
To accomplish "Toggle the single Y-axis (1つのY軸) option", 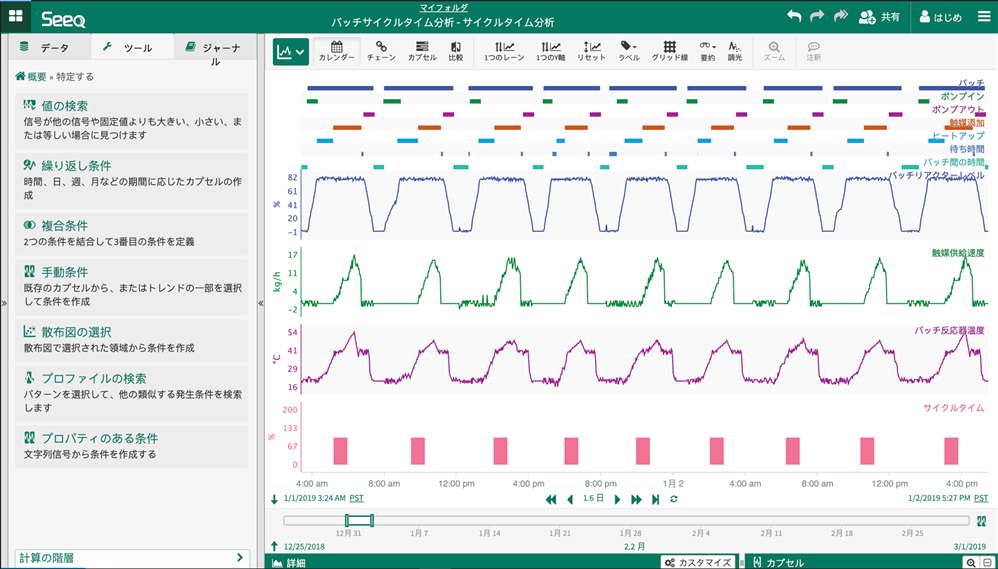I will point(550,51).
